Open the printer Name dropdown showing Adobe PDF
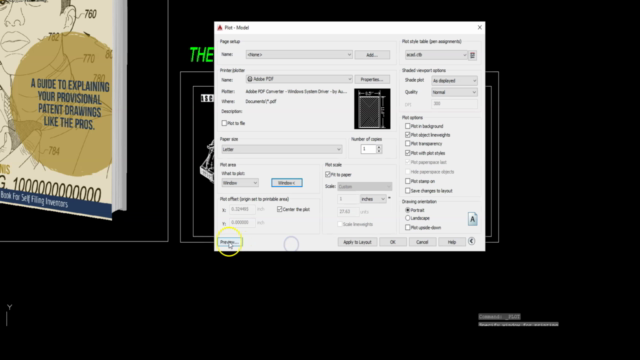Screen dimensions: 640x360 pos(299,79)
